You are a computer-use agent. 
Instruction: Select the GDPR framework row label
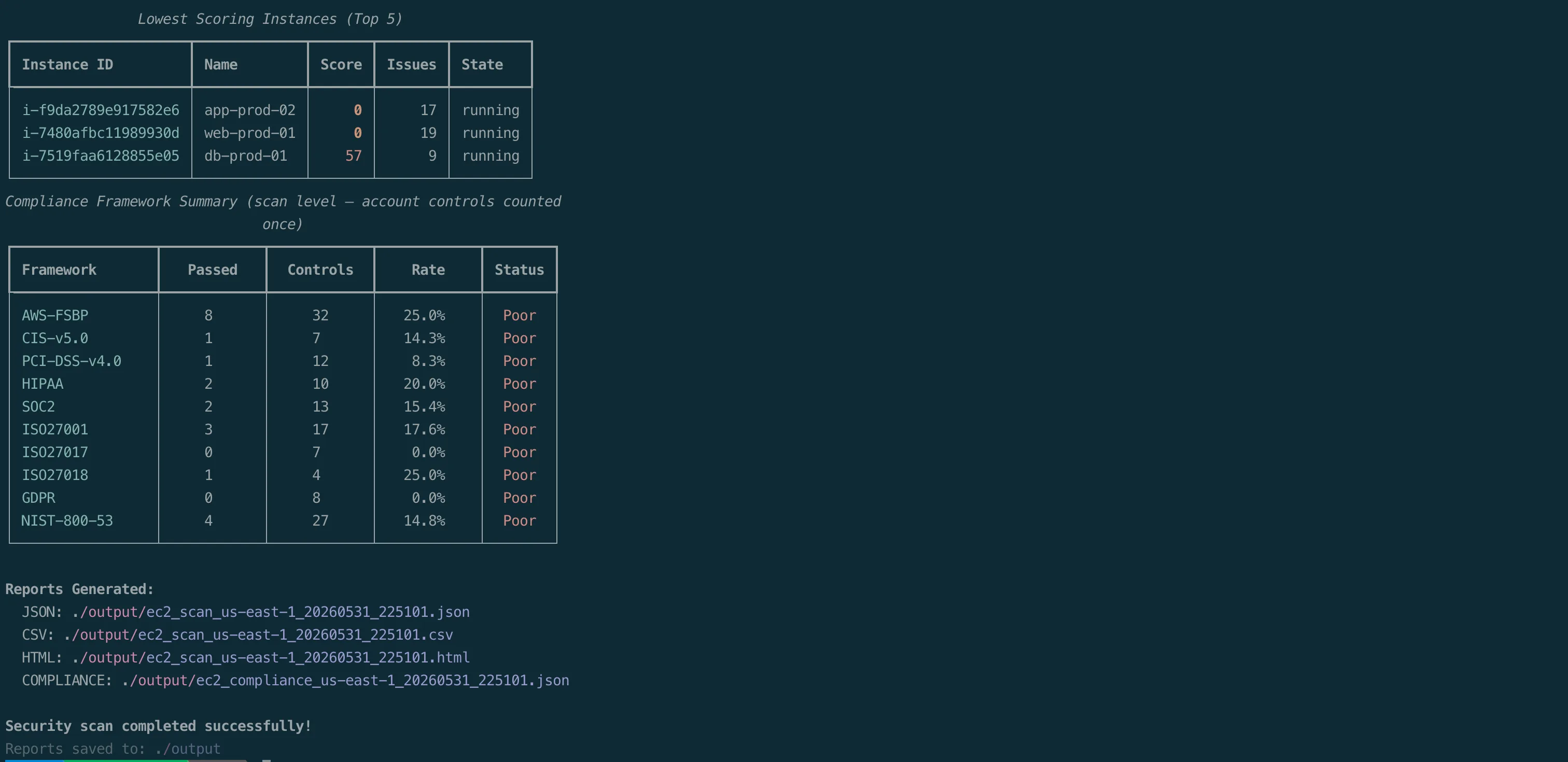coord(38,498)
